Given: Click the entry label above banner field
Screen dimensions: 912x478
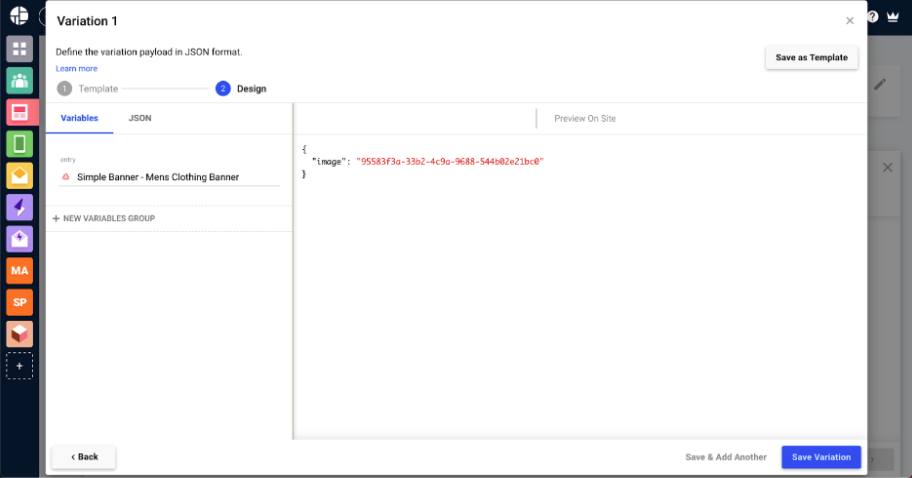Looking at the screenshot, I should point(67,159).
